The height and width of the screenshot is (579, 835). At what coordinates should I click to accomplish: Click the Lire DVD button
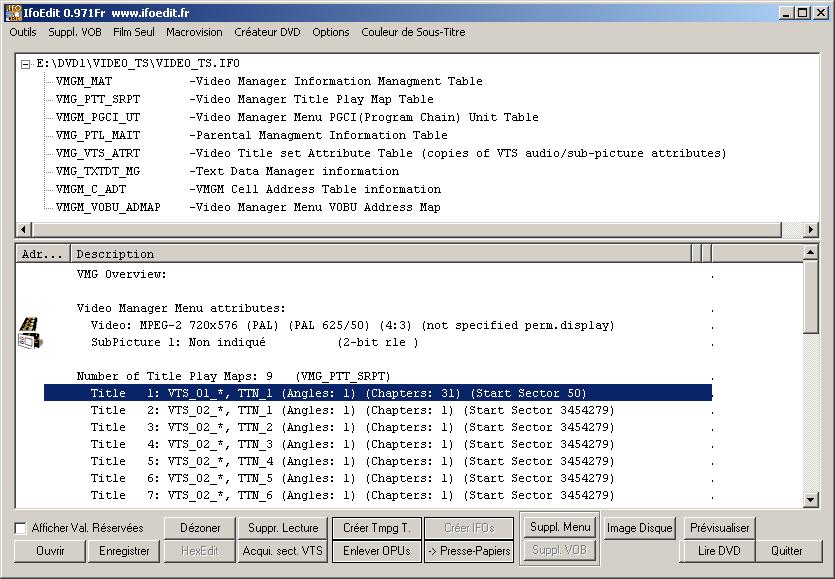click(x=718, y=551)
